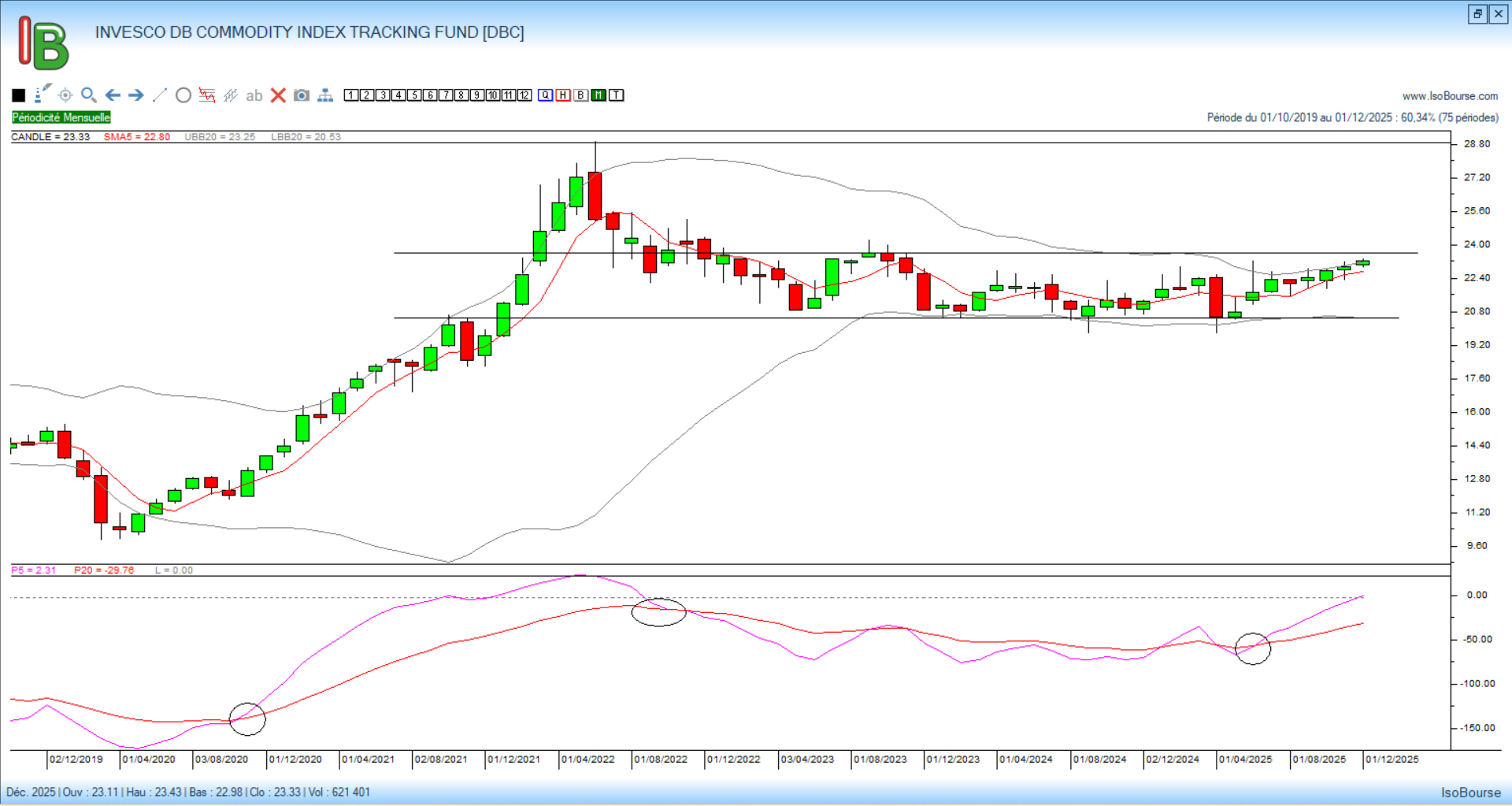Click the black color square

tap(19, 95)
